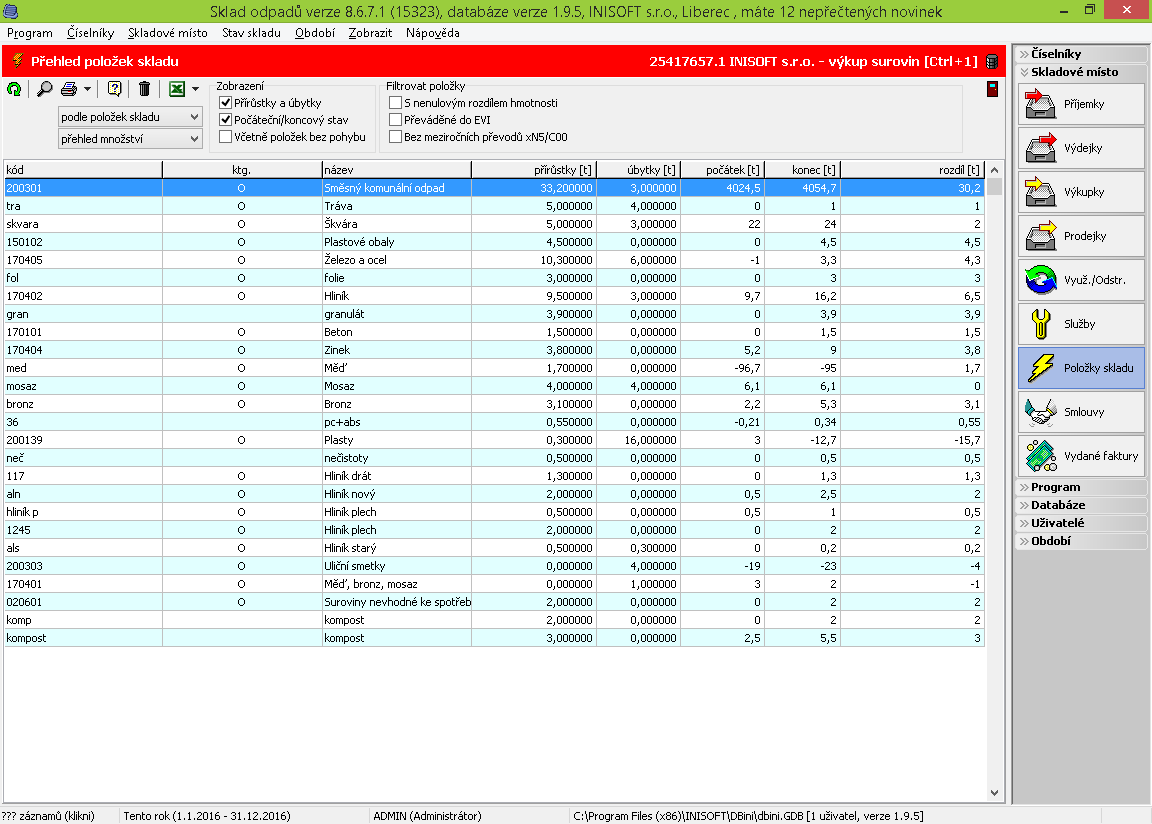Uncheck Počáteční/koncový stav
Screen dimensions: 1152x824
pos(226,120)
